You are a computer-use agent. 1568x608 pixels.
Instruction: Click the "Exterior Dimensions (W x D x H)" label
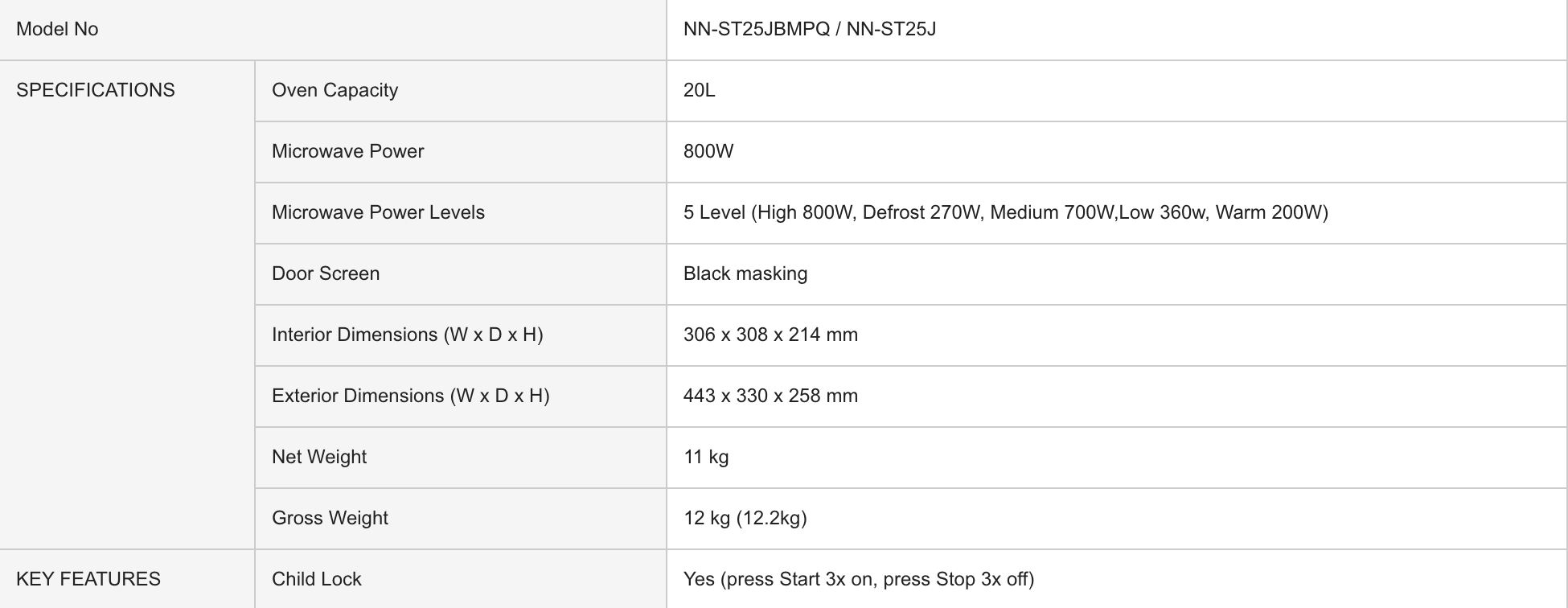click(410, 396)
